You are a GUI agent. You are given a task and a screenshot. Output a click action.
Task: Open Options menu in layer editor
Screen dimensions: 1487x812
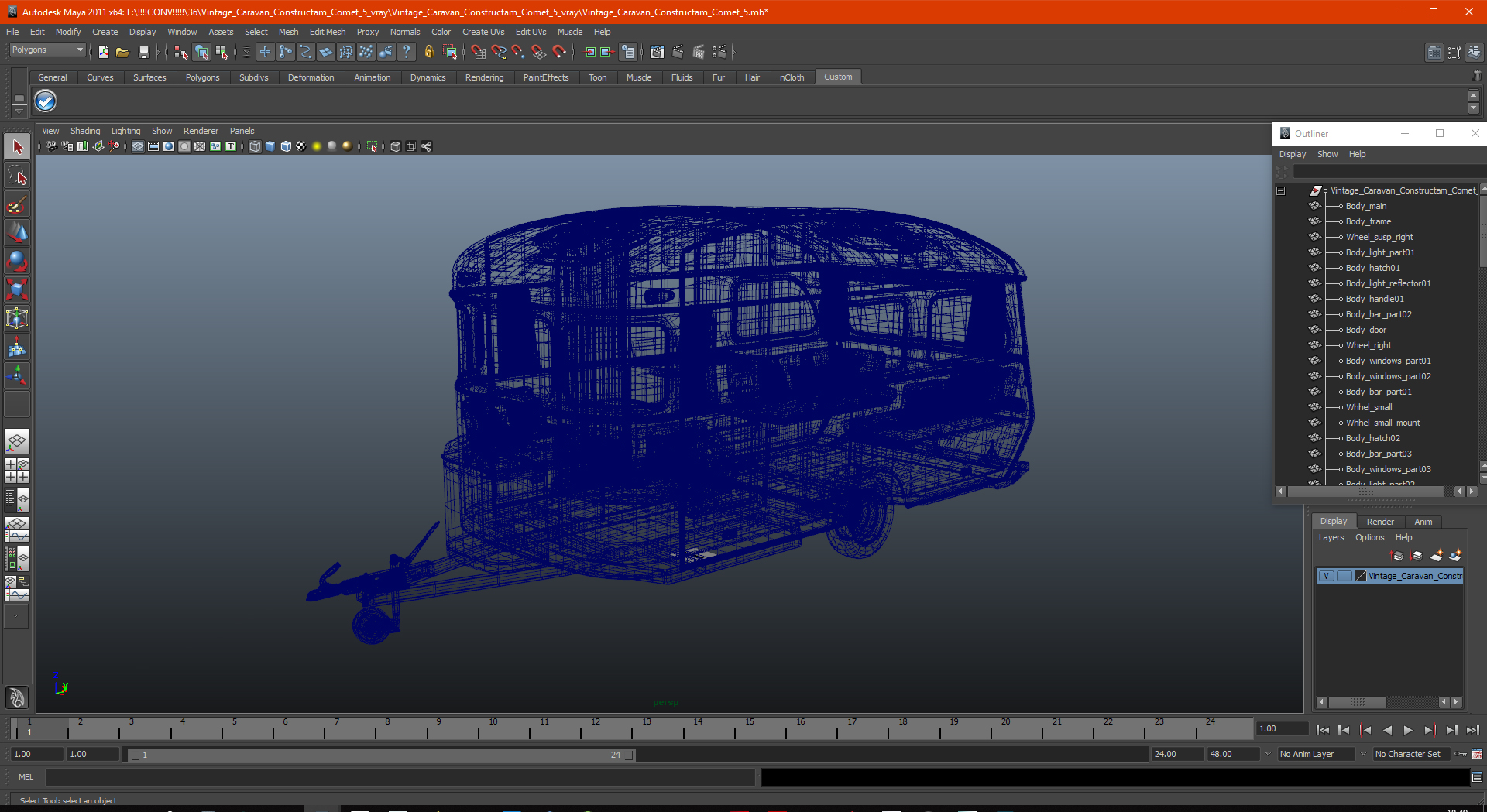1369,537
